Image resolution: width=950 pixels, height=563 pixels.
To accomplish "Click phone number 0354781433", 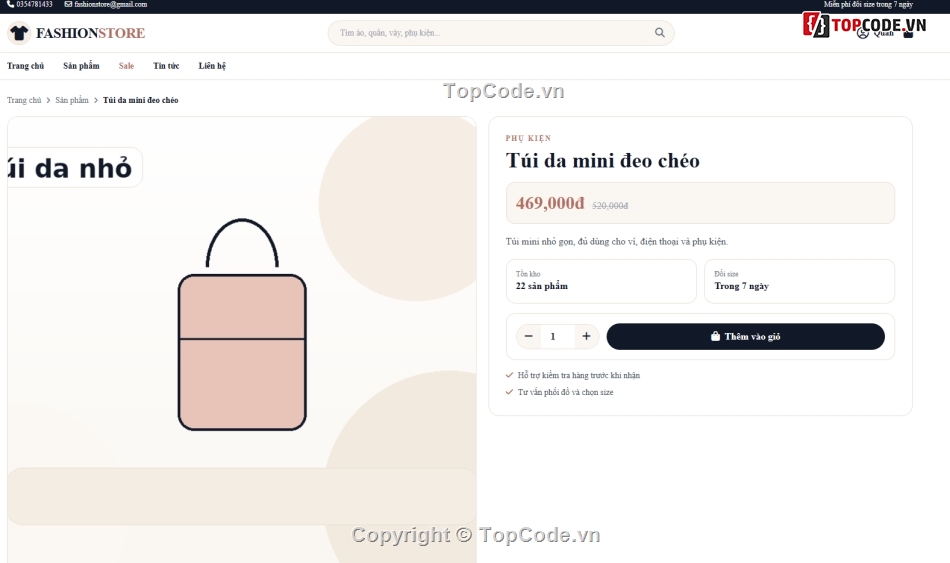I will [34, 4].
